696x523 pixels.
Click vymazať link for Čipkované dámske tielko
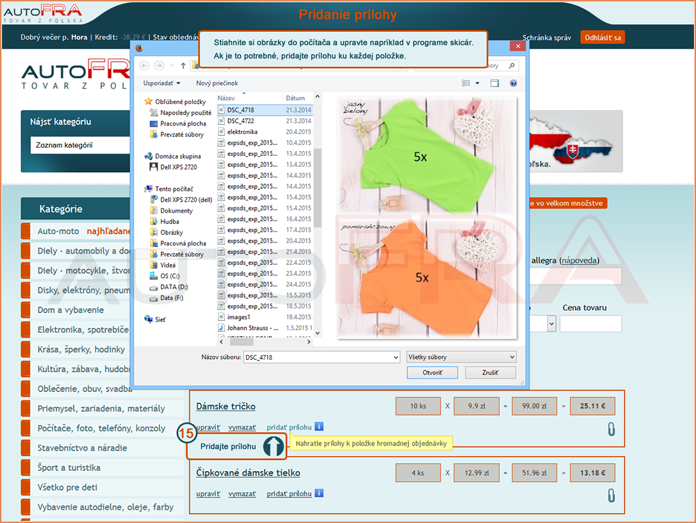pos(242,494)
